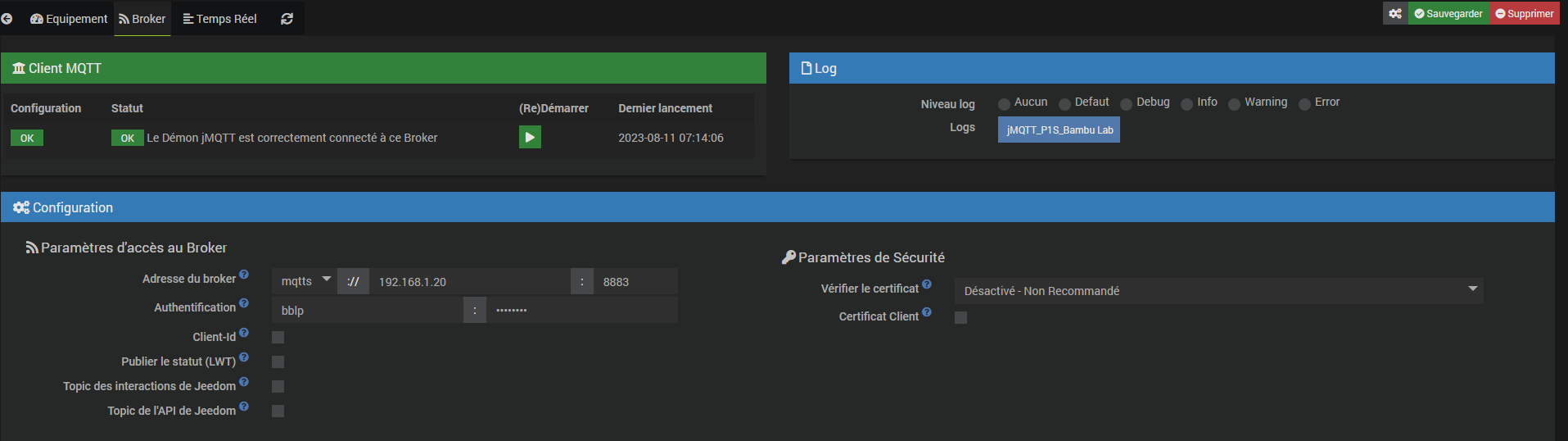Enable Publier le statut (LWT) checkbox
Image resolution: width=1568 pixels, height=441 pixels.
[278, 361]
